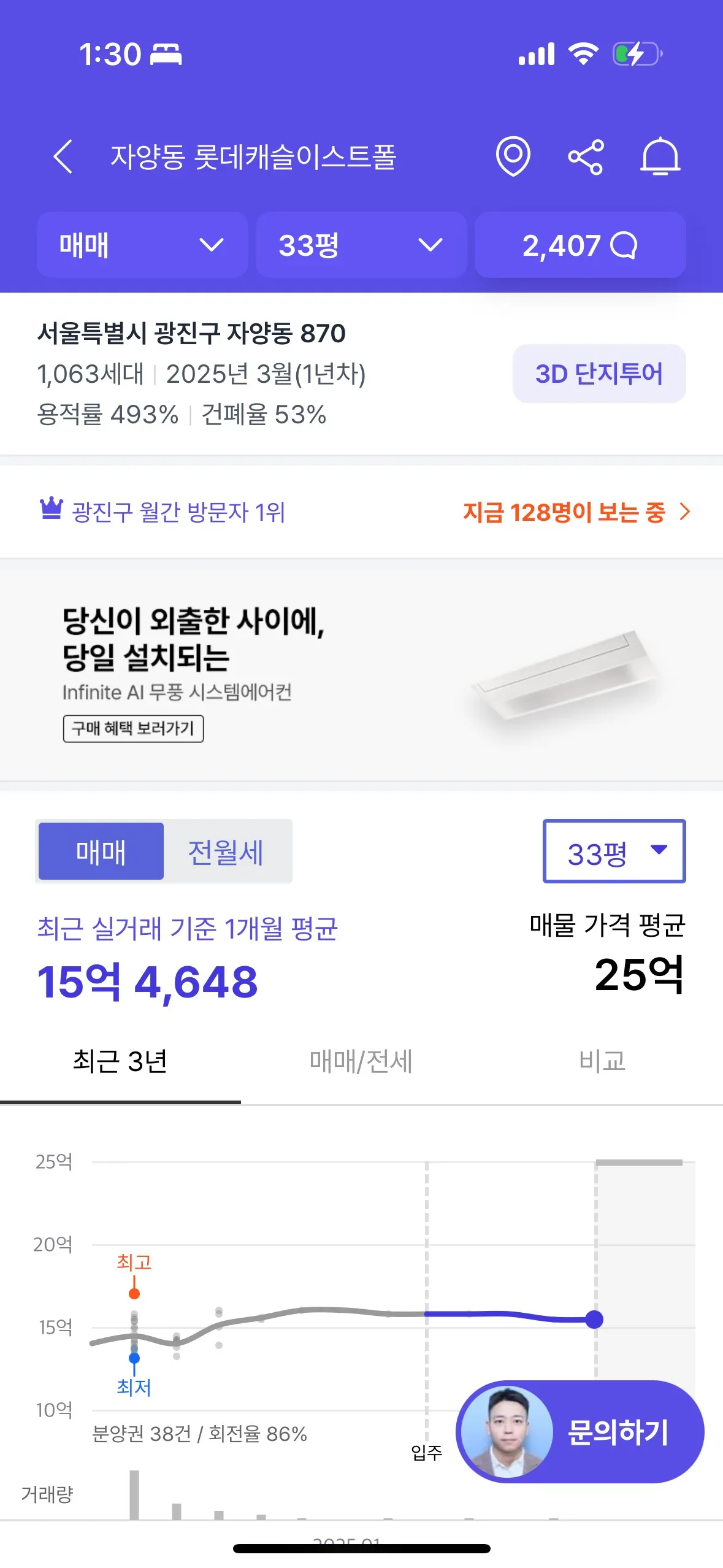Open the 매매 dropdown in the header
Screen dimensions: 723x1568
coord(142,245)
